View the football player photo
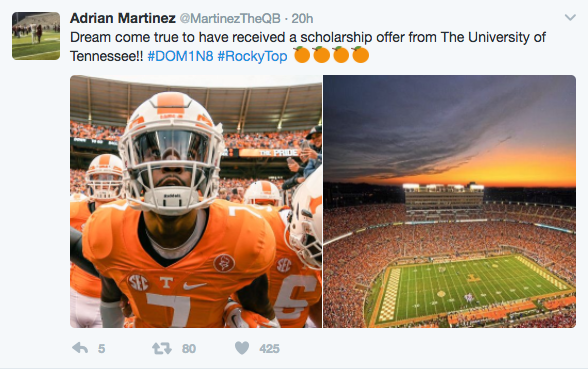The image size is (588, 369). [196, 201]
